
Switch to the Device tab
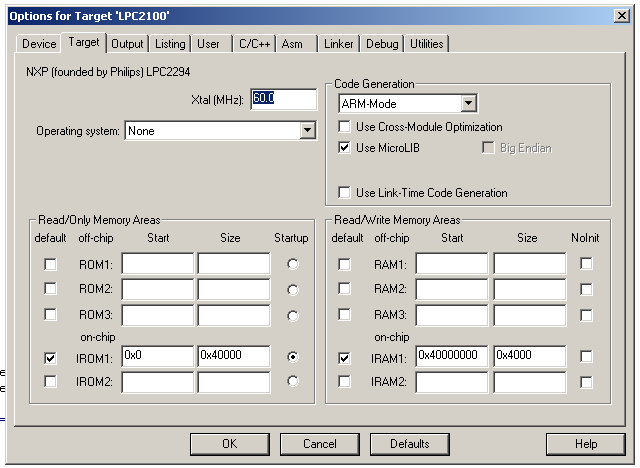(x=39, y=44)
